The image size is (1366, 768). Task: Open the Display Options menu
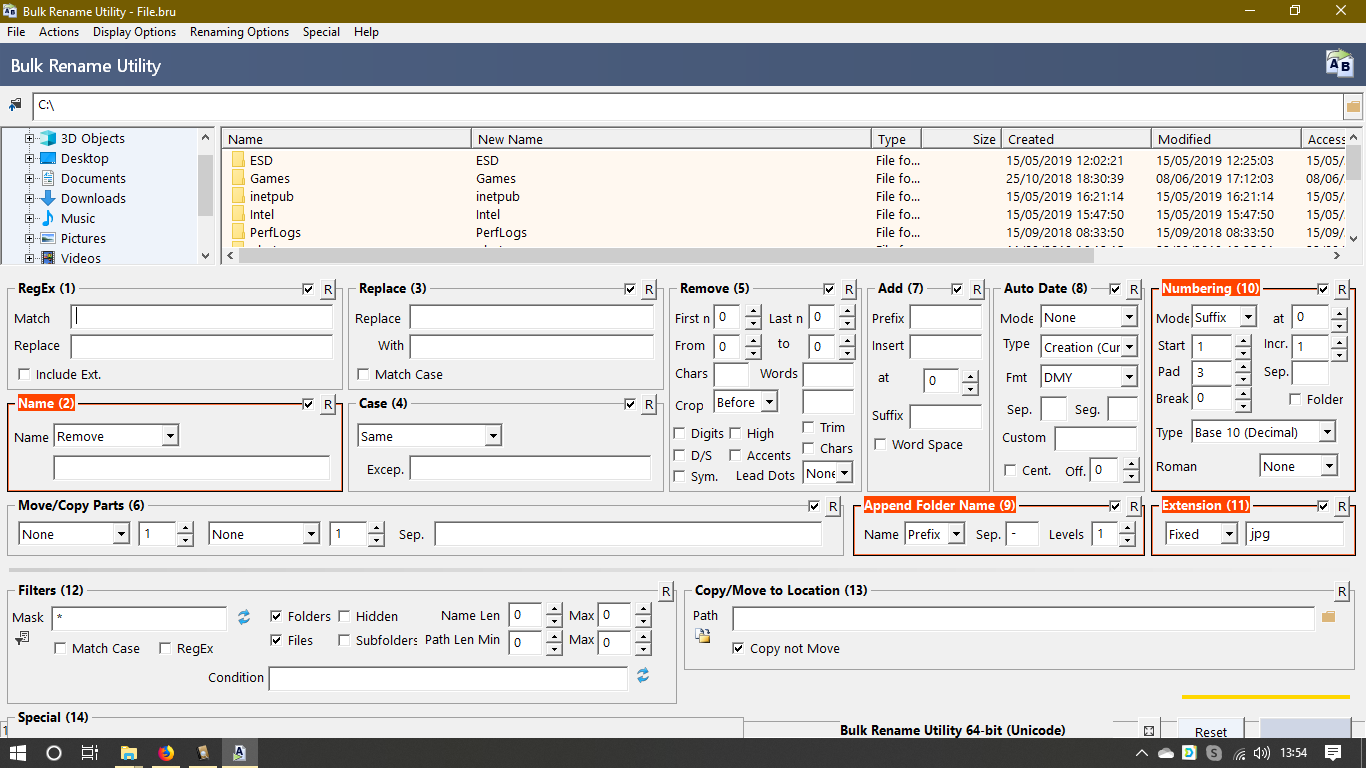click(134, 32)
